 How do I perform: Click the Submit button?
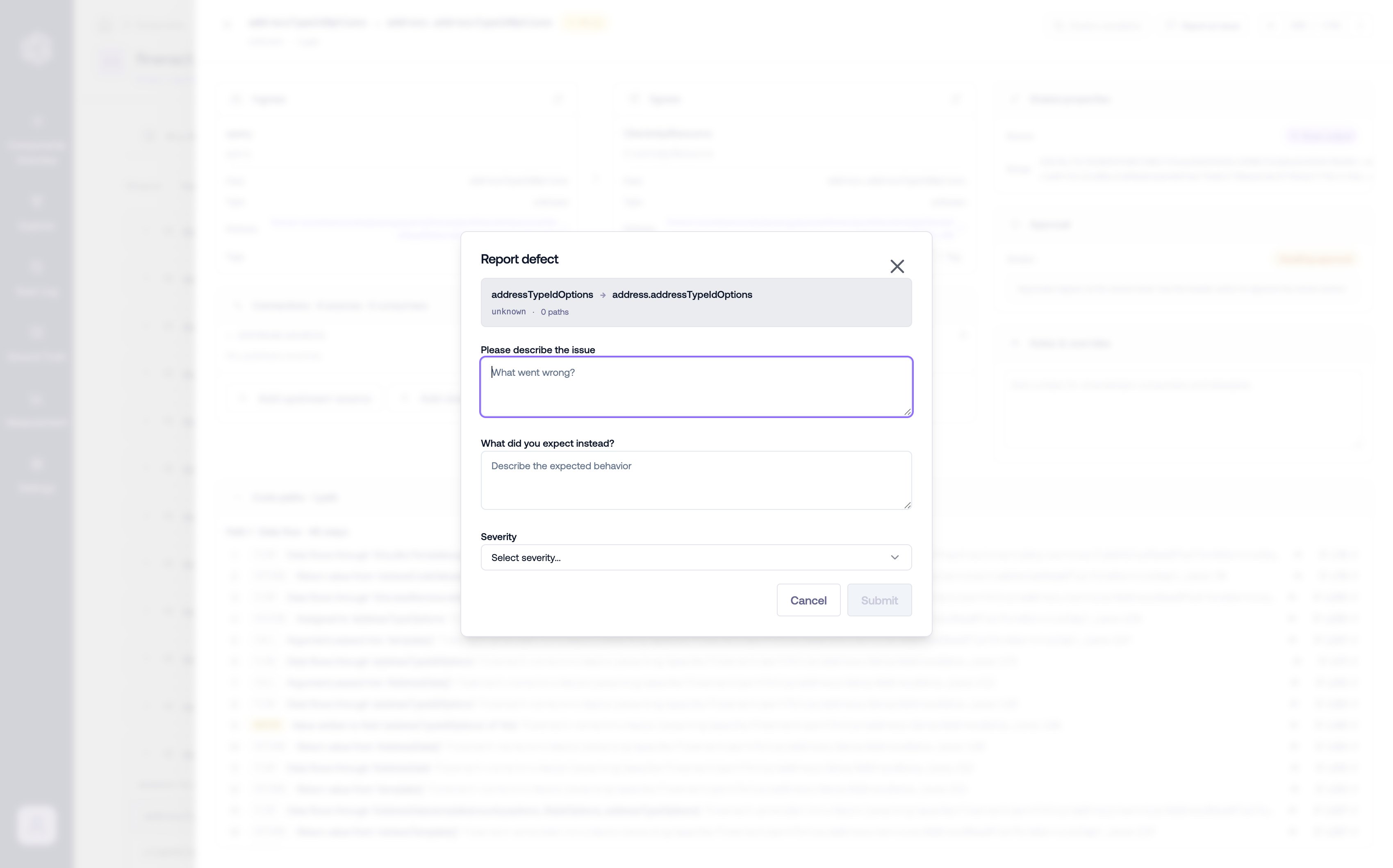(x=879, y=600)
